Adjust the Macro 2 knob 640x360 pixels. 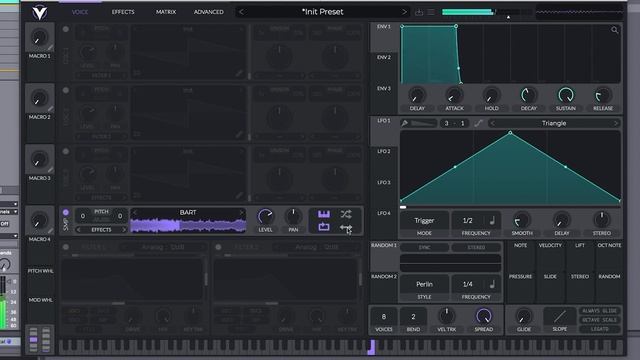tap(39, 98)
